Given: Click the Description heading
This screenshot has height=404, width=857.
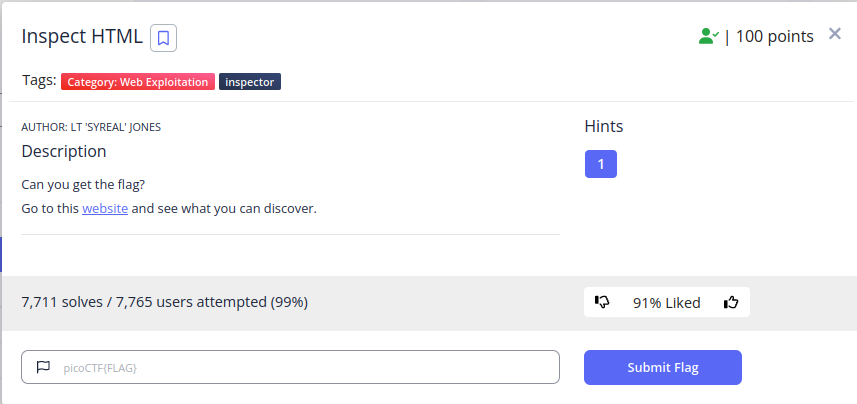Looking at the screenshot, I should point(64,151).
